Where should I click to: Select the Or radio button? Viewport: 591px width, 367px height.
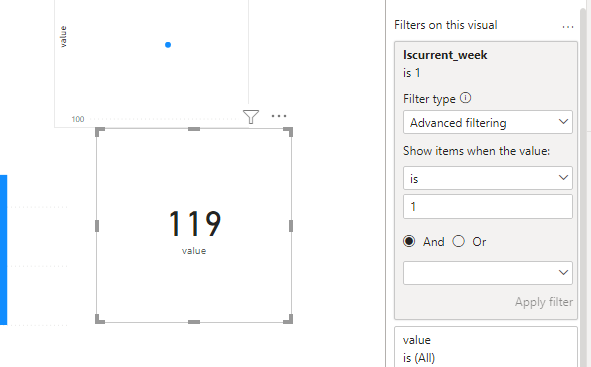point(458,241)
